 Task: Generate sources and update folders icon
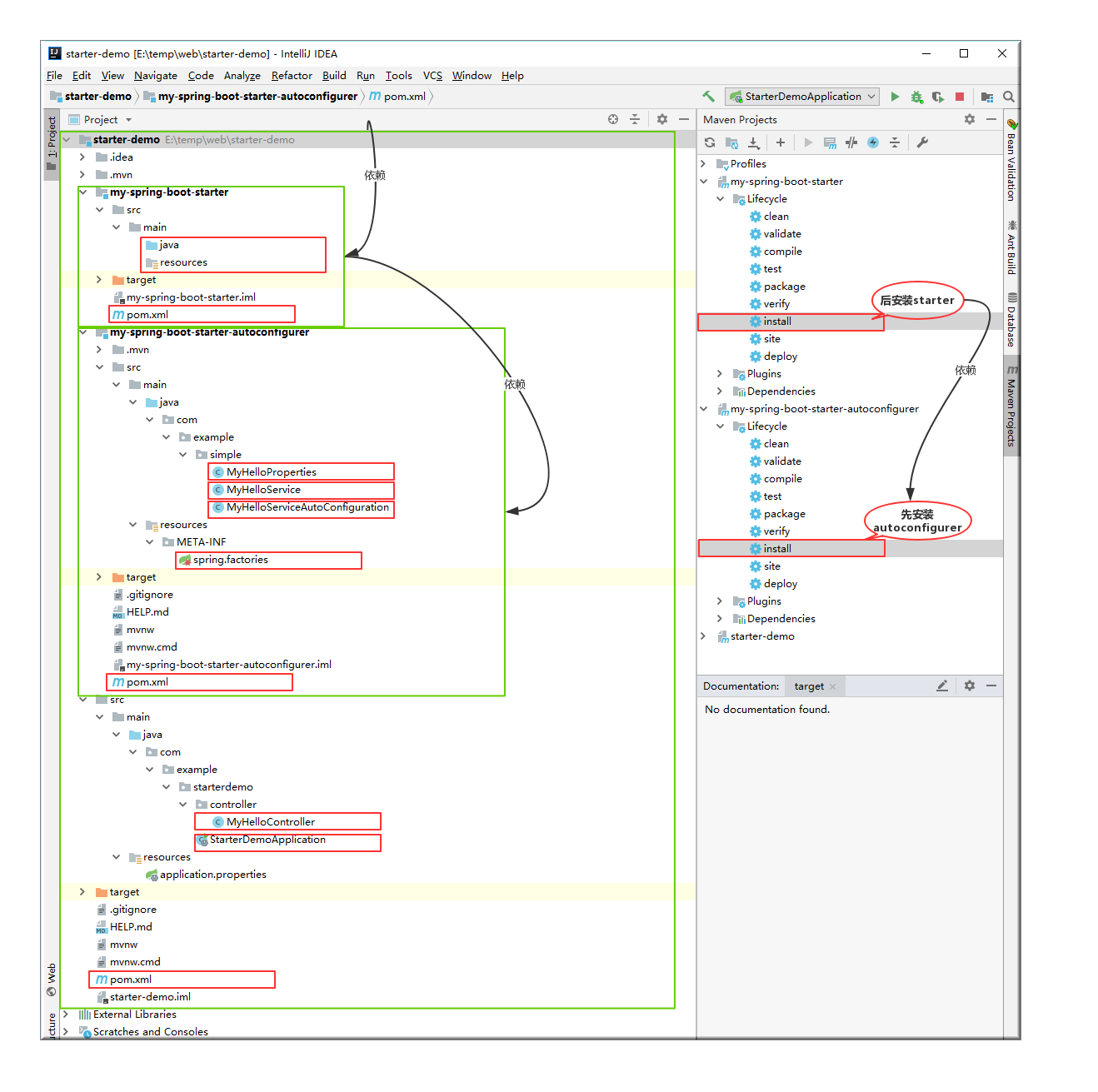click(x=731, y=142)
